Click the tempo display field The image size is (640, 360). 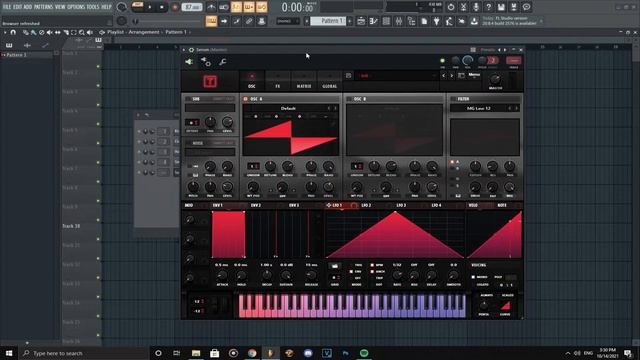click(x=191, y=7)
